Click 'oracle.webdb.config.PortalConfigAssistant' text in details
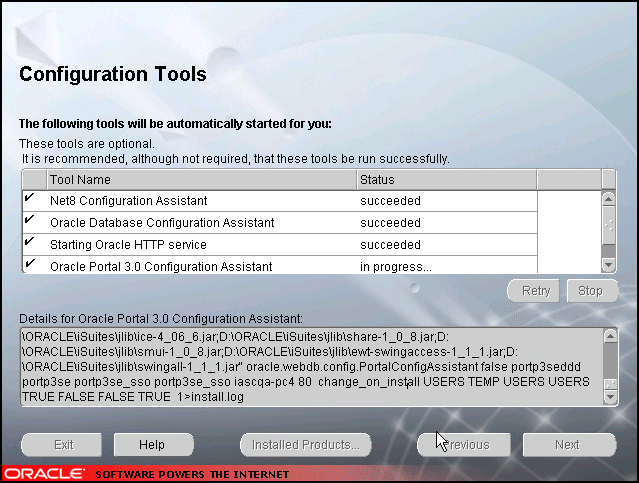 point(362,367)
